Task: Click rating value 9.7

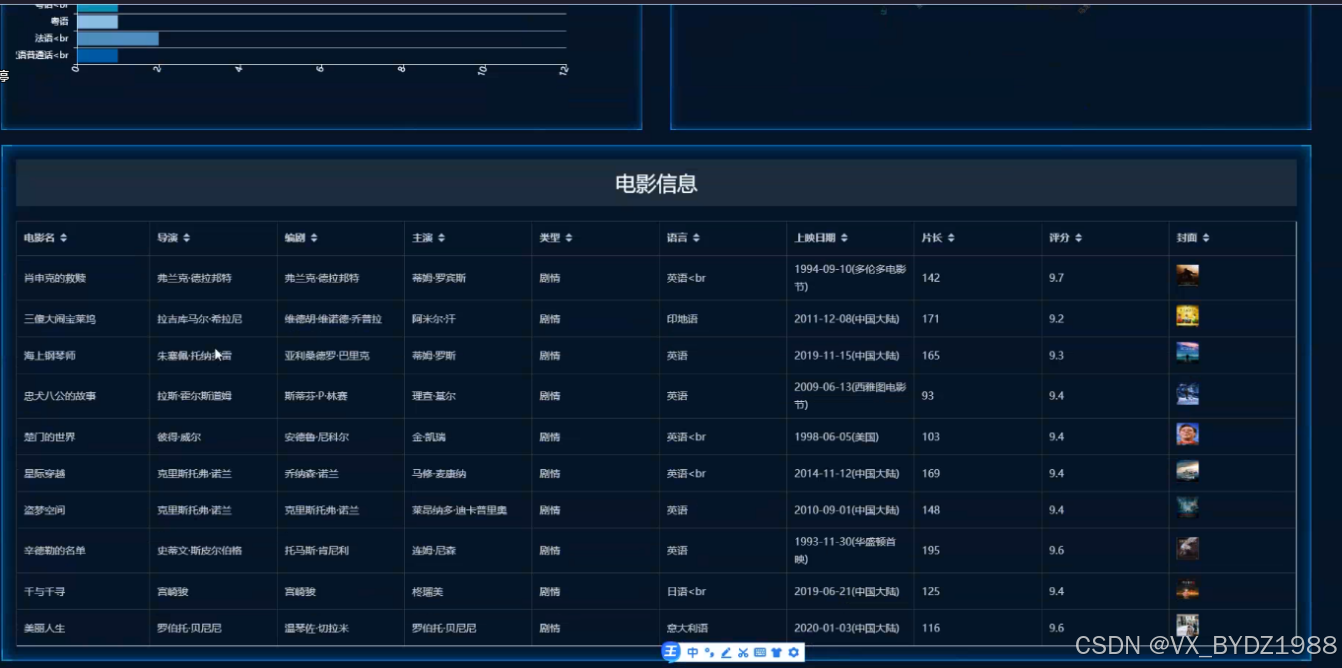Action: pyautogui.click(x=1057, y=278)
